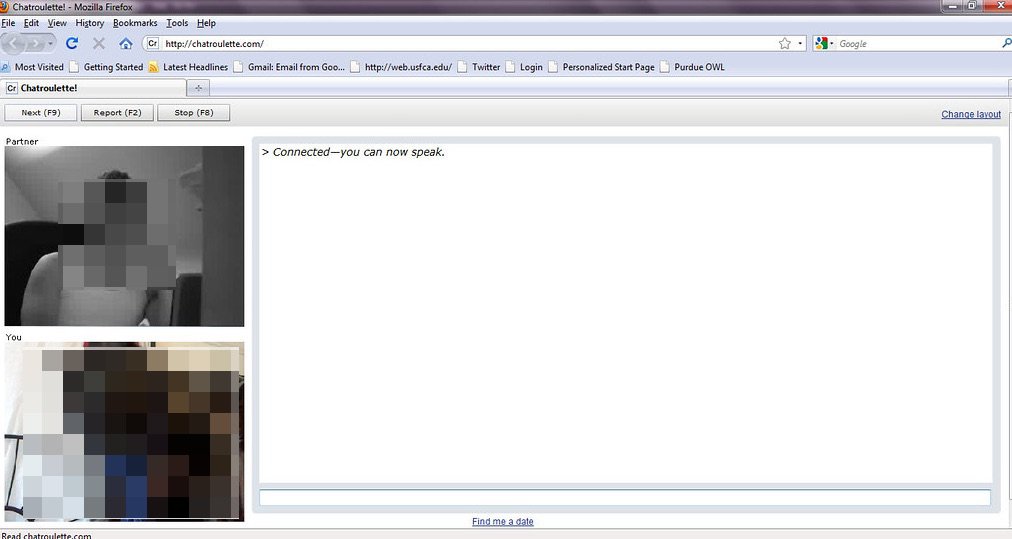
Task: Click the Stop (F8) button
Action: pyautogui.click(x=194, y=112)
